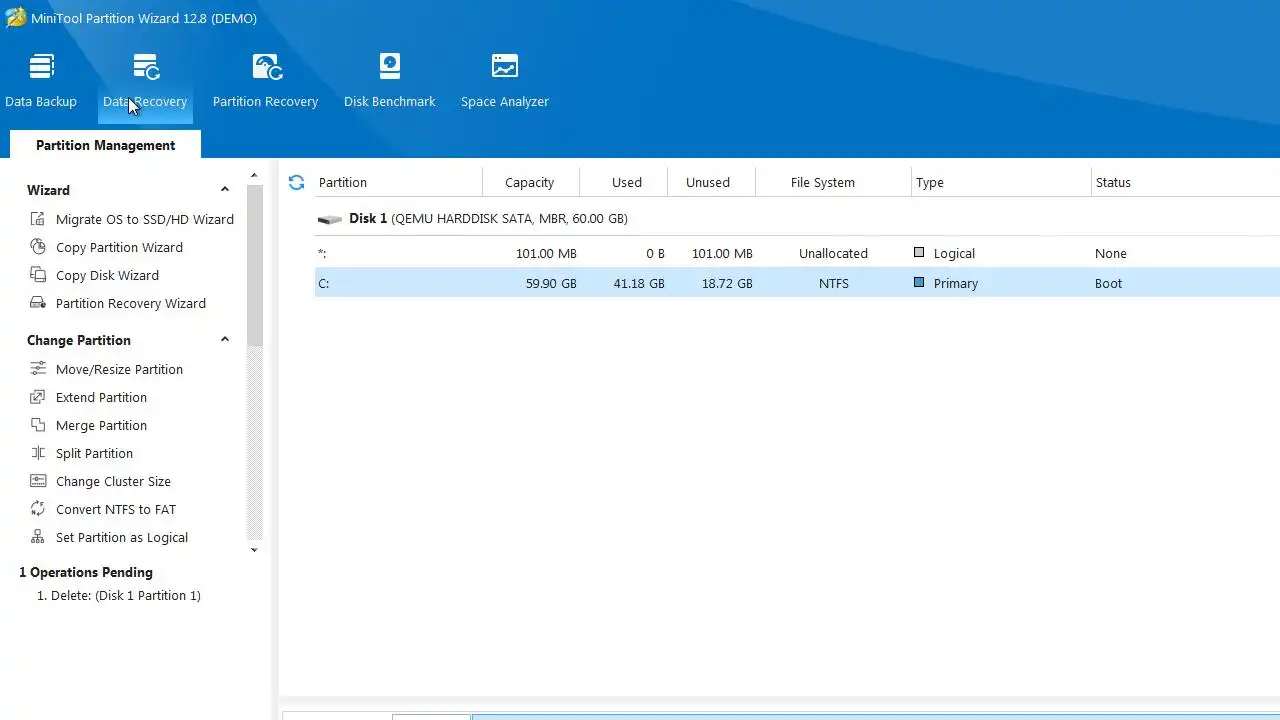
Task: Click the 'None' status cell
Action: click(1110, 254)
